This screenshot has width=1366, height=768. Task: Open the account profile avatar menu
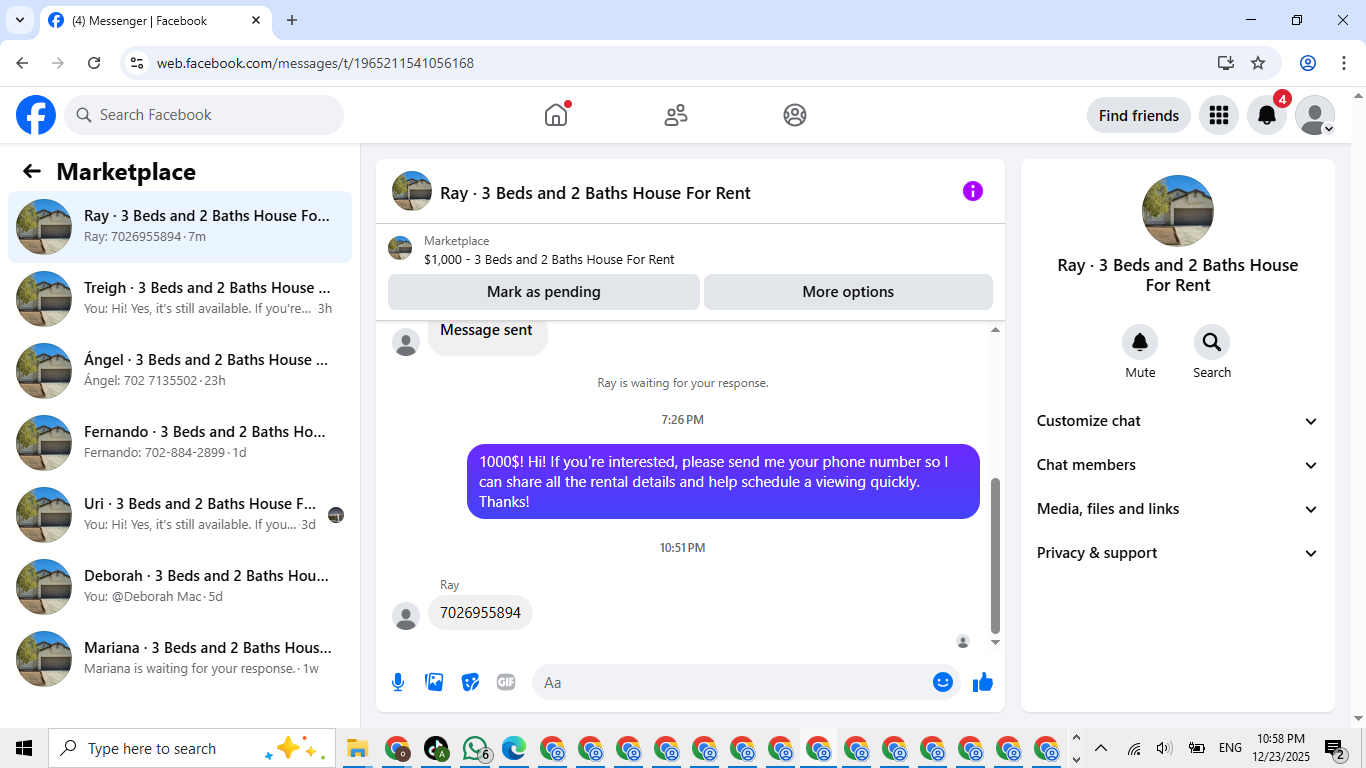tap(1314, 115)
